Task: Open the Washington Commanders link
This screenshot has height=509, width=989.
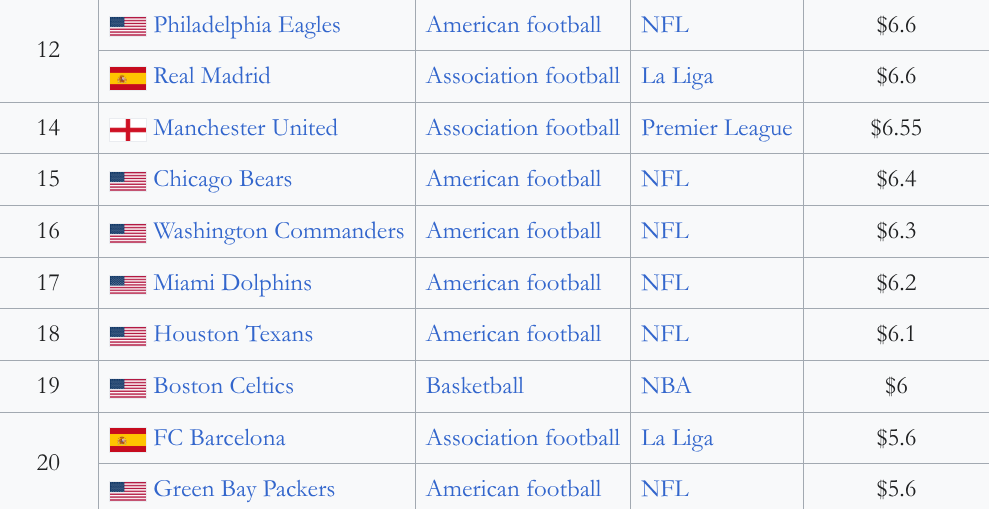Action: click(x=279, y=231)
